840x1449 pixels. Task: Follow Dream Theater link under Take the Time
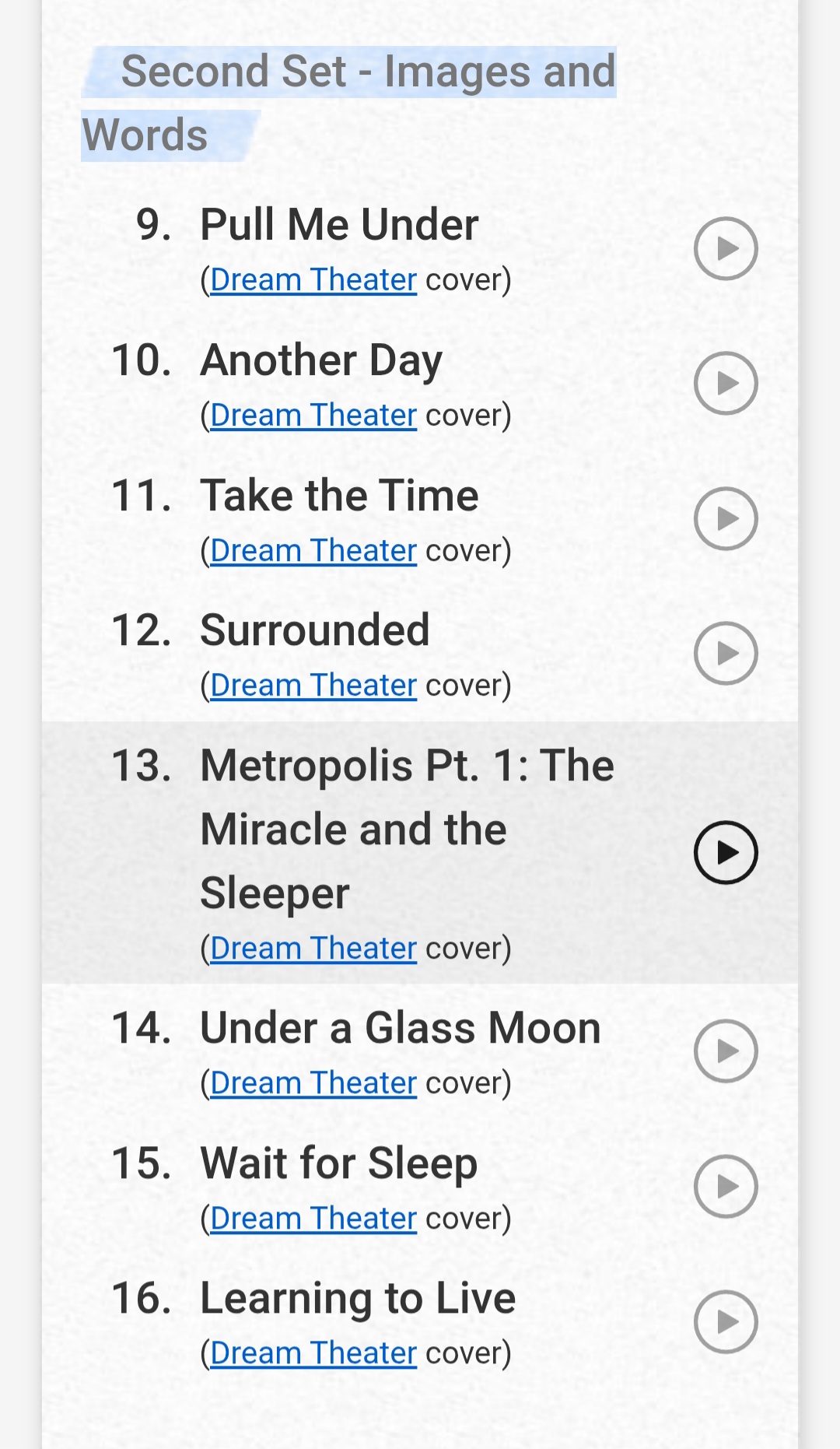click(x=313, y=551)
